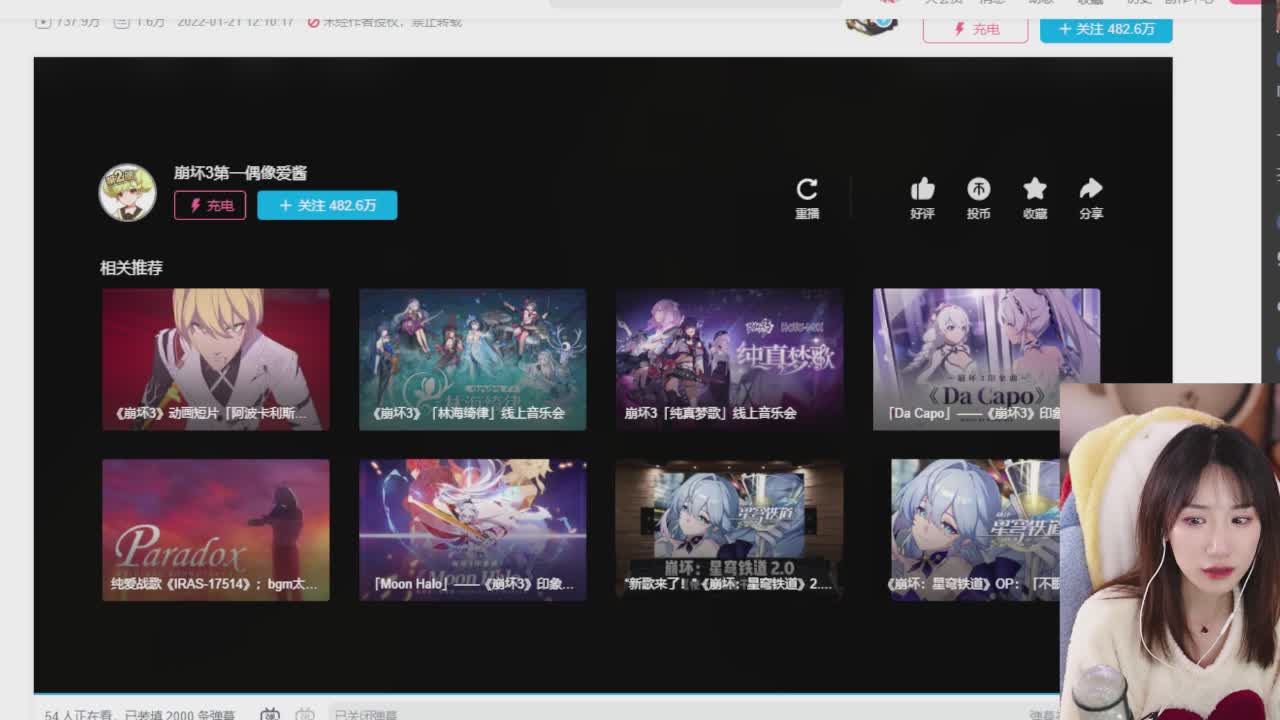
Task: Follow uploader via 关注 482.6万 in player
Action: click(x=327, y=205)
